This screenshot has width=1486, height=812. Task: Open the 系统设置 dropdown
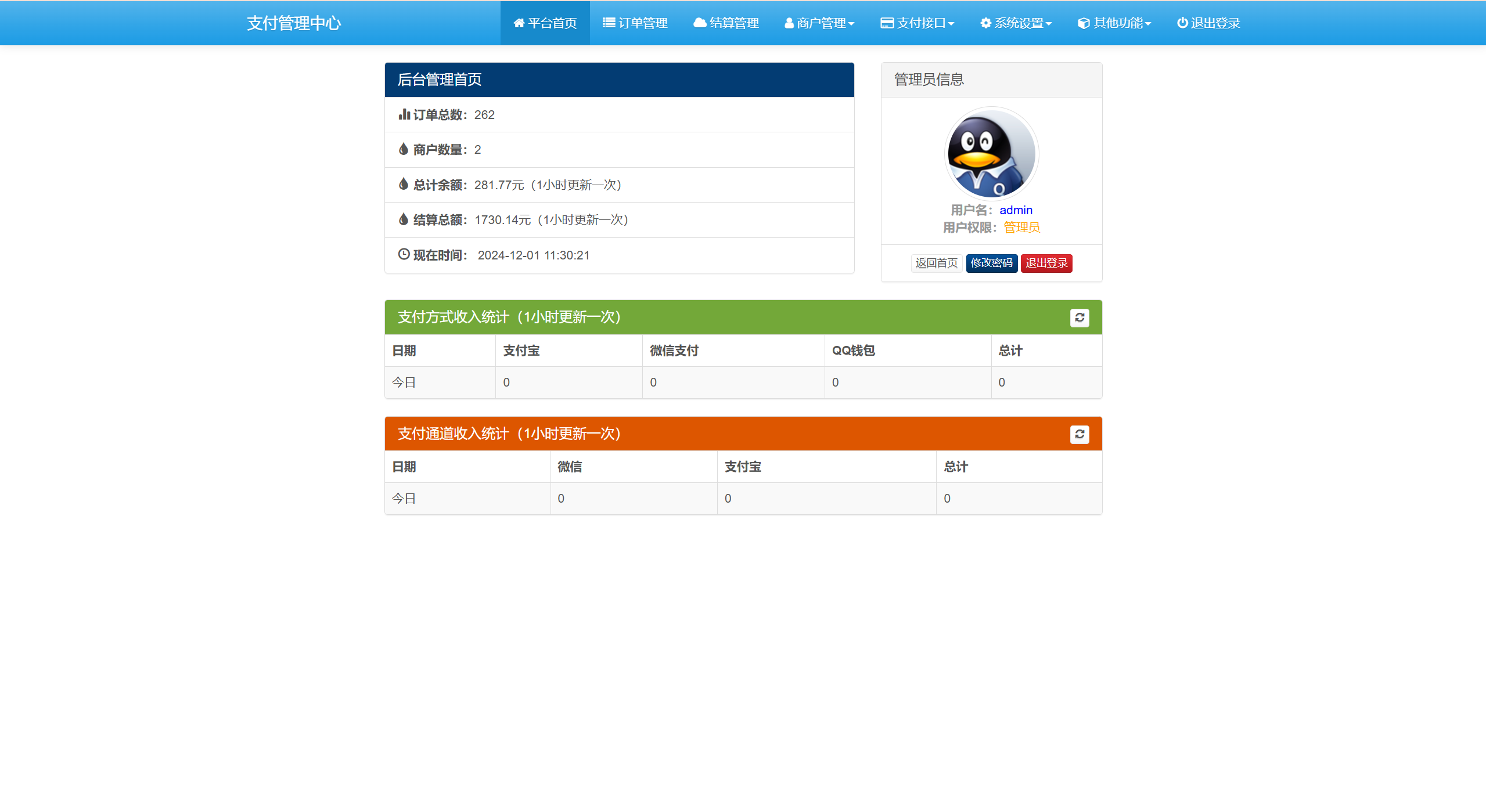click(1016, 23)
